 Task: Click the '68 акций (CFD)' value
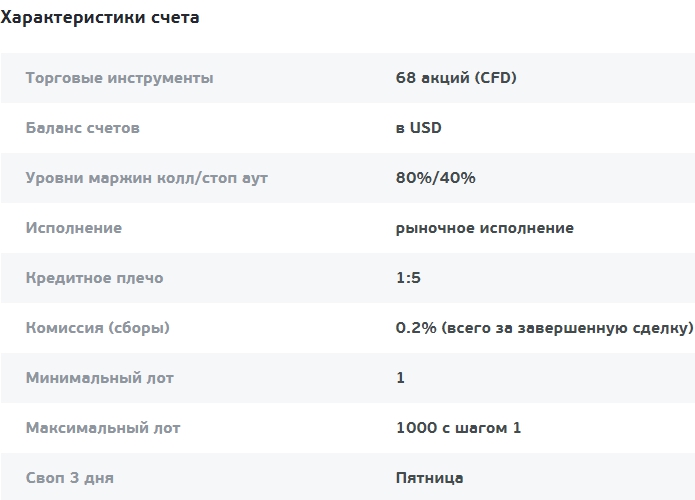[x=456, y=78]
